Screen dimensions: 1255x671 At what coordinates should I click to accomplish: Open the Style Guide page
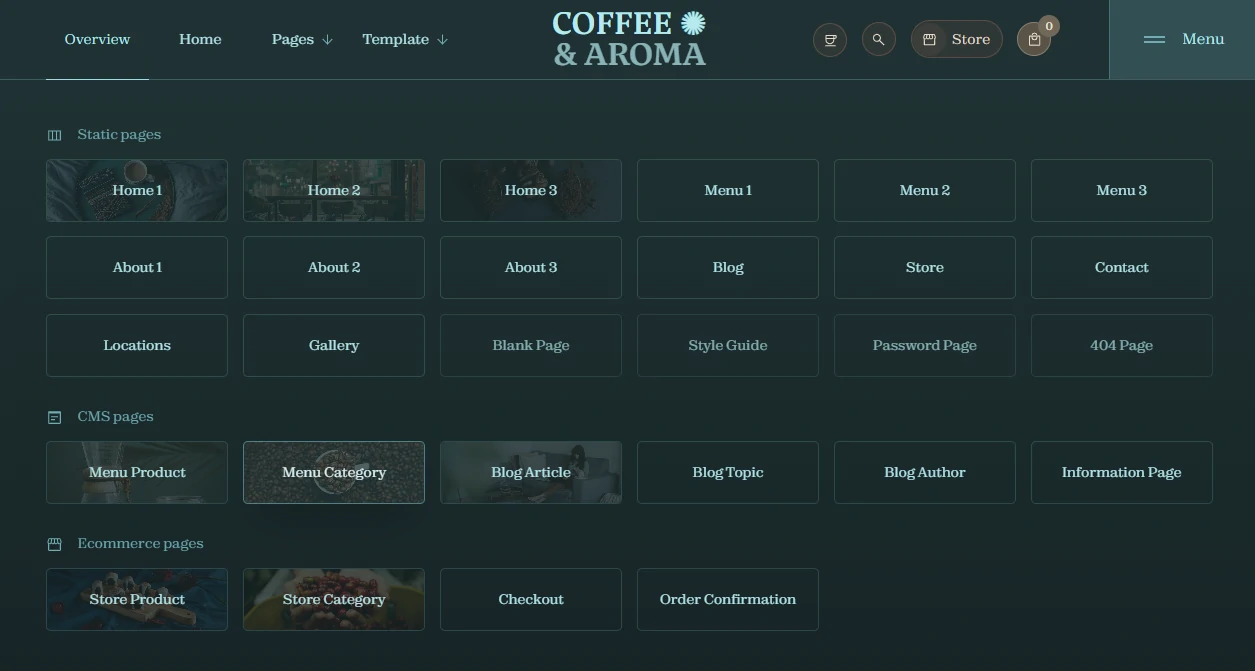click(728, 345)
